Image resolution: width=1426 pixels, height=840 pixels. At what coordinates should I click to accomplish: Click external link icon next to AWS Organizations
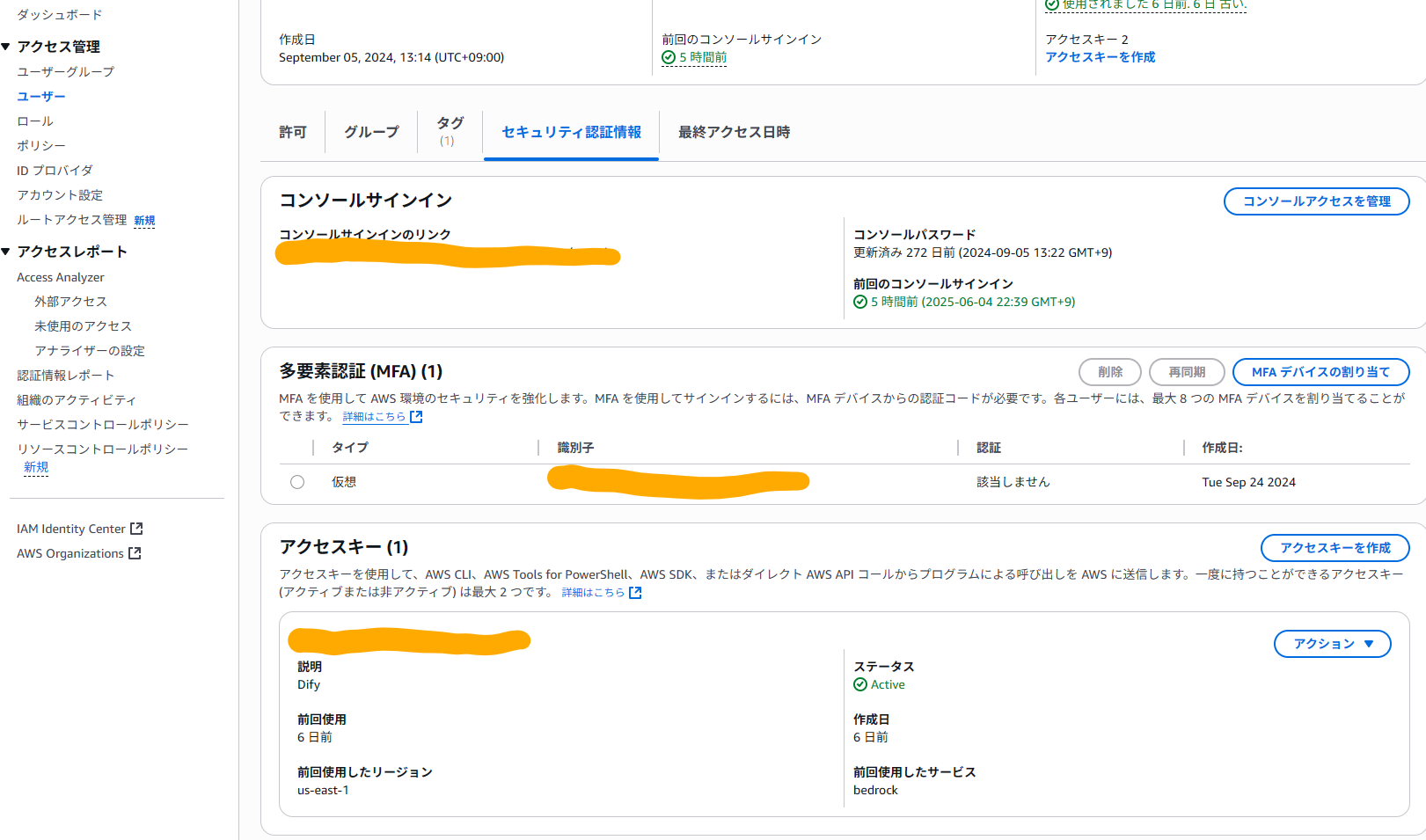coord(135,553)
